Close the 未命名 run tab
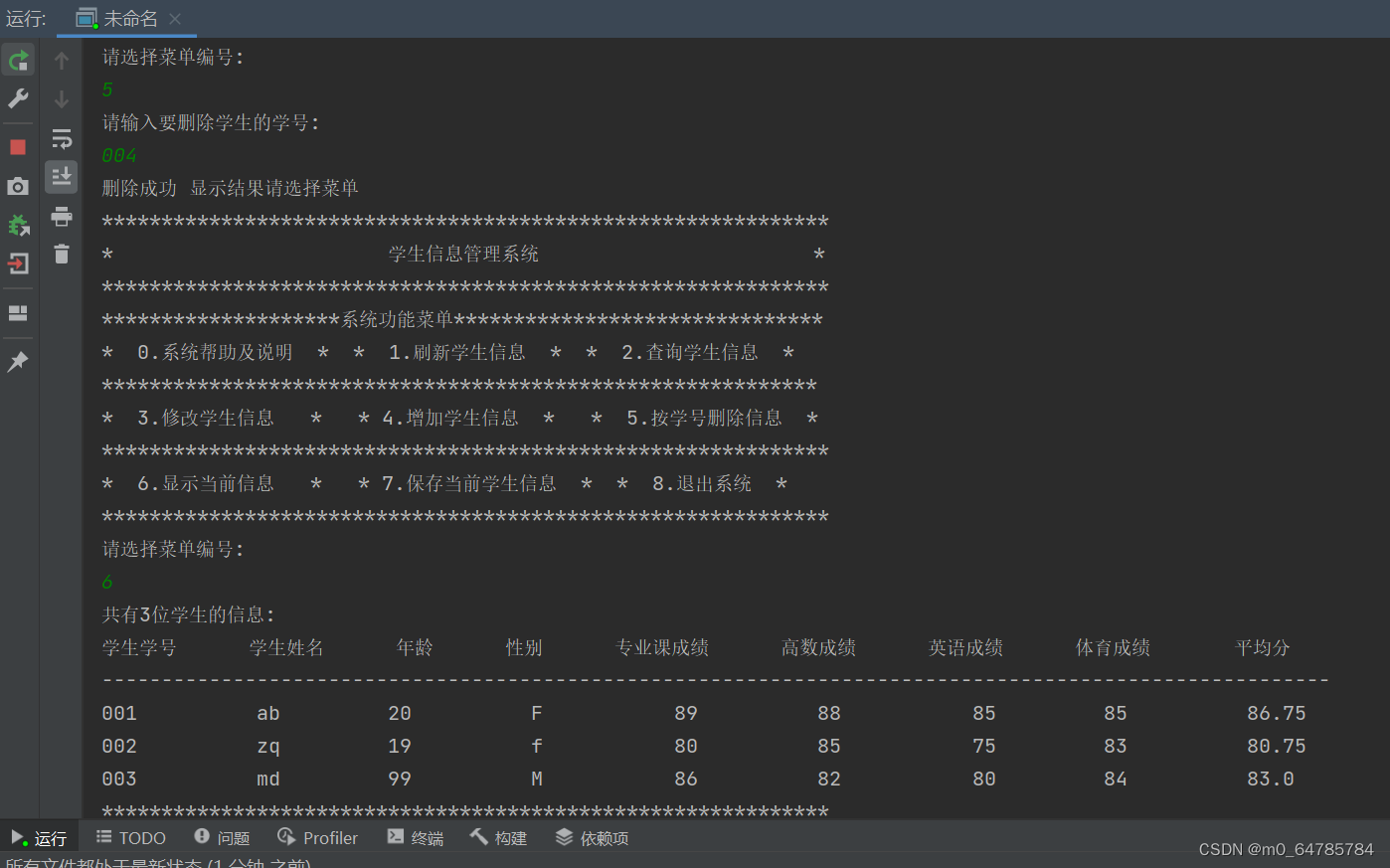 tap(175, 18)
